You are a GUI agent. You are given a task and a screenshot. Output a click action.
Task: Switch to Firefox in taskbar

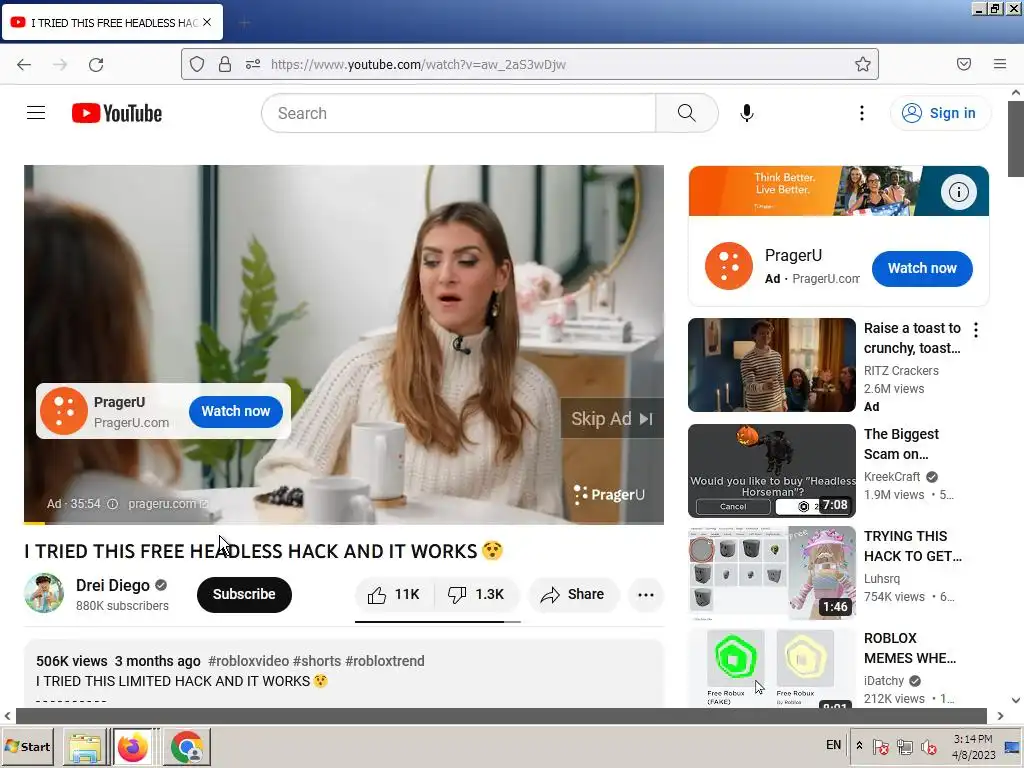(x=133, y=747)
